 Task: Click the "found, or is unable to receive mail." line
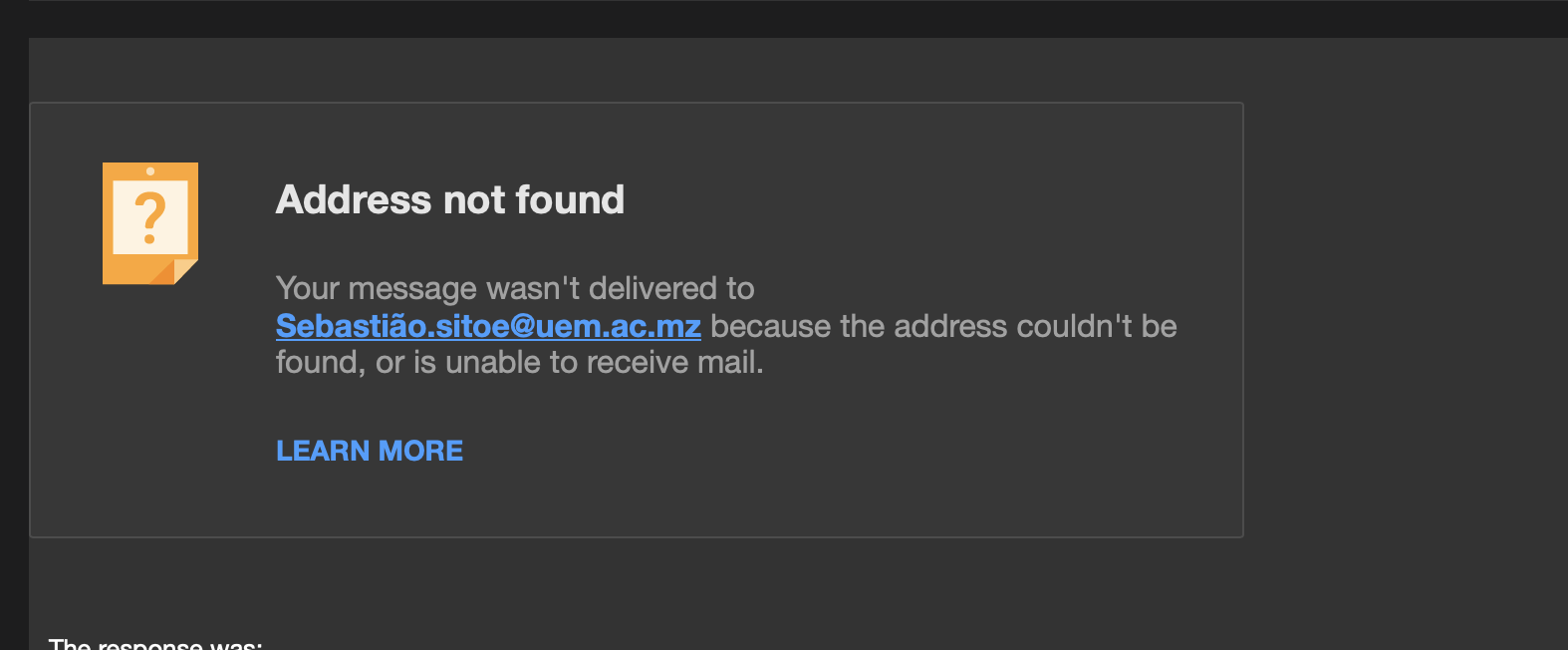tap(519, 362)
